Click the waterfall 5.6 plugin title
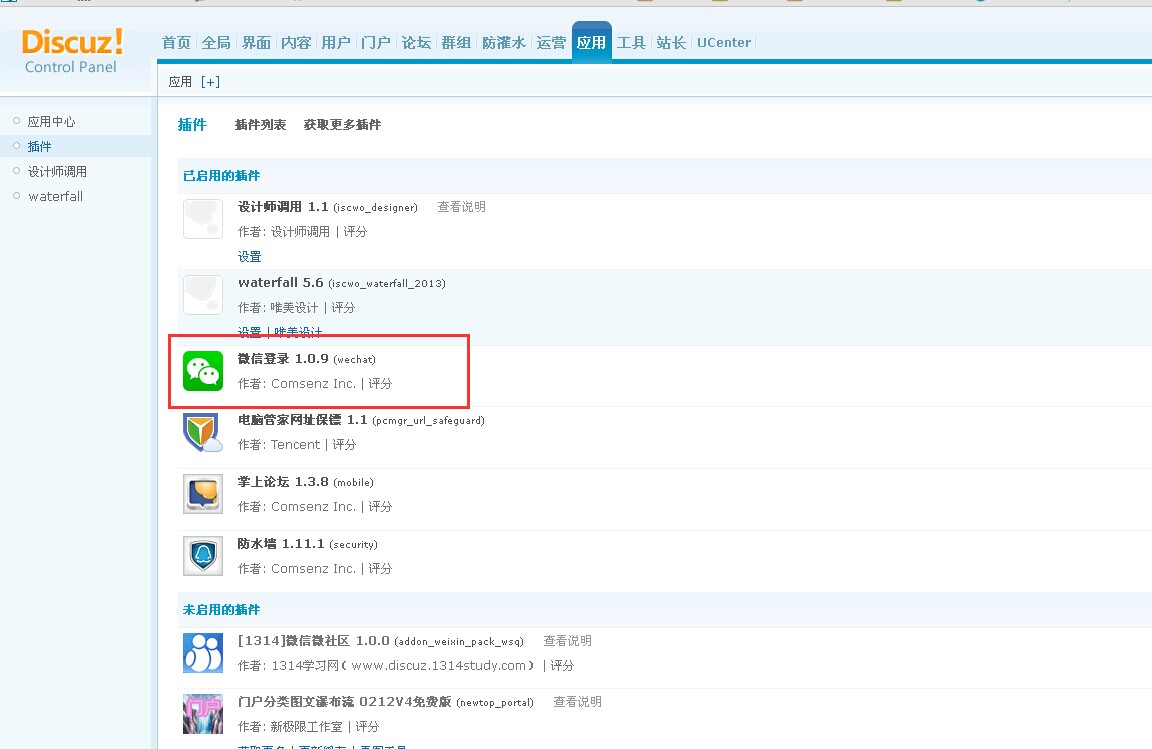The height and width of the screenshot is (749, 1152). point(281,282)
